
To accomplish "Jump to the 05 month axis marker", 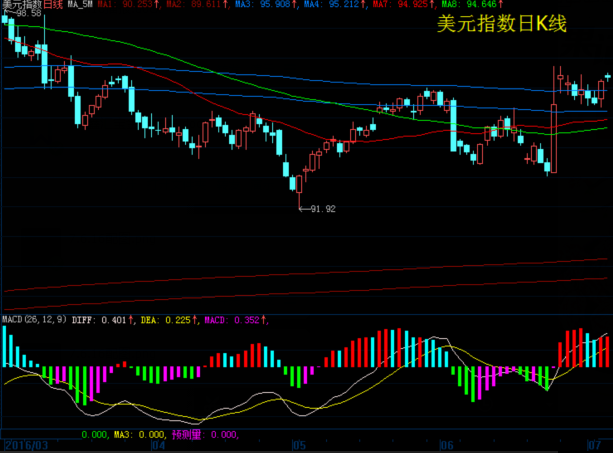I will coord(298,444).
